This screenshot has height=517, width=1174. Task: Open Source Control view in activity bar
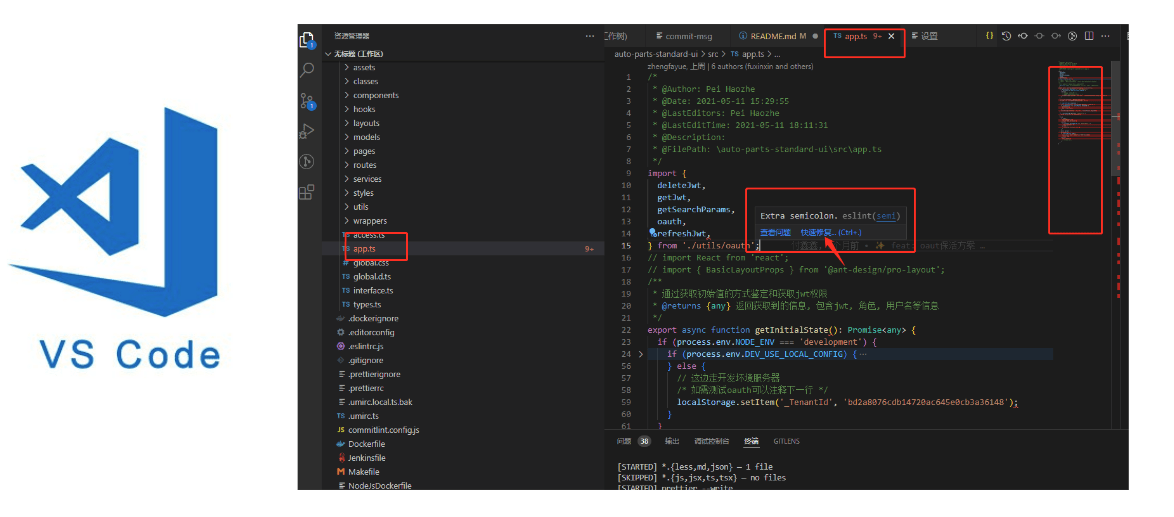[x=307, y=101]
